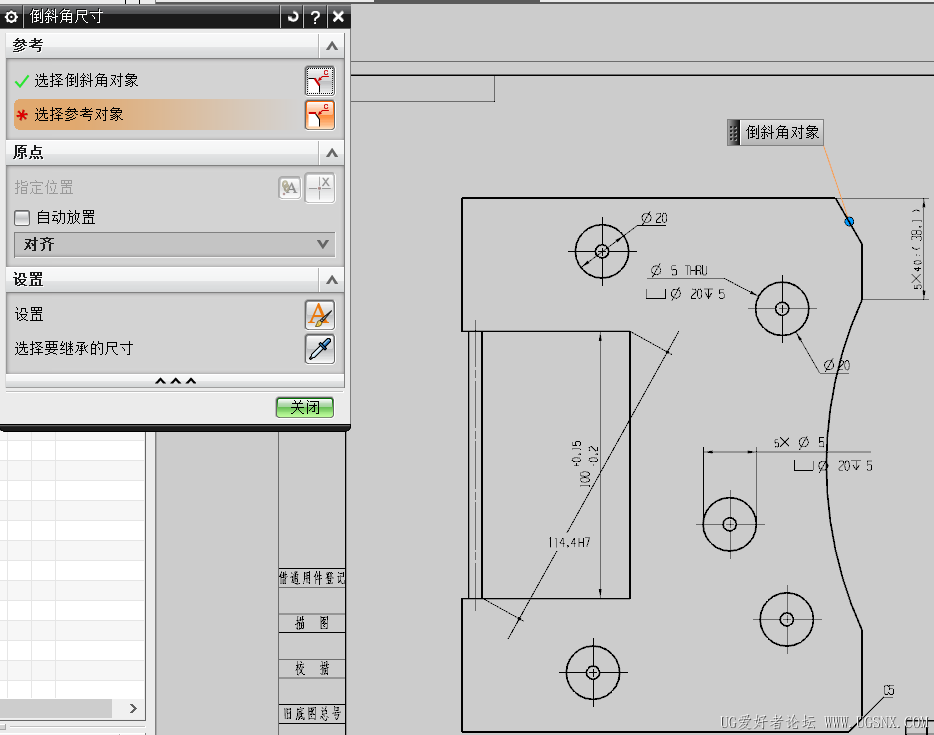Open the 设置 text settings icon
Image resolution: width=934 pixels, height=735 pixels.
click(319, 315)
